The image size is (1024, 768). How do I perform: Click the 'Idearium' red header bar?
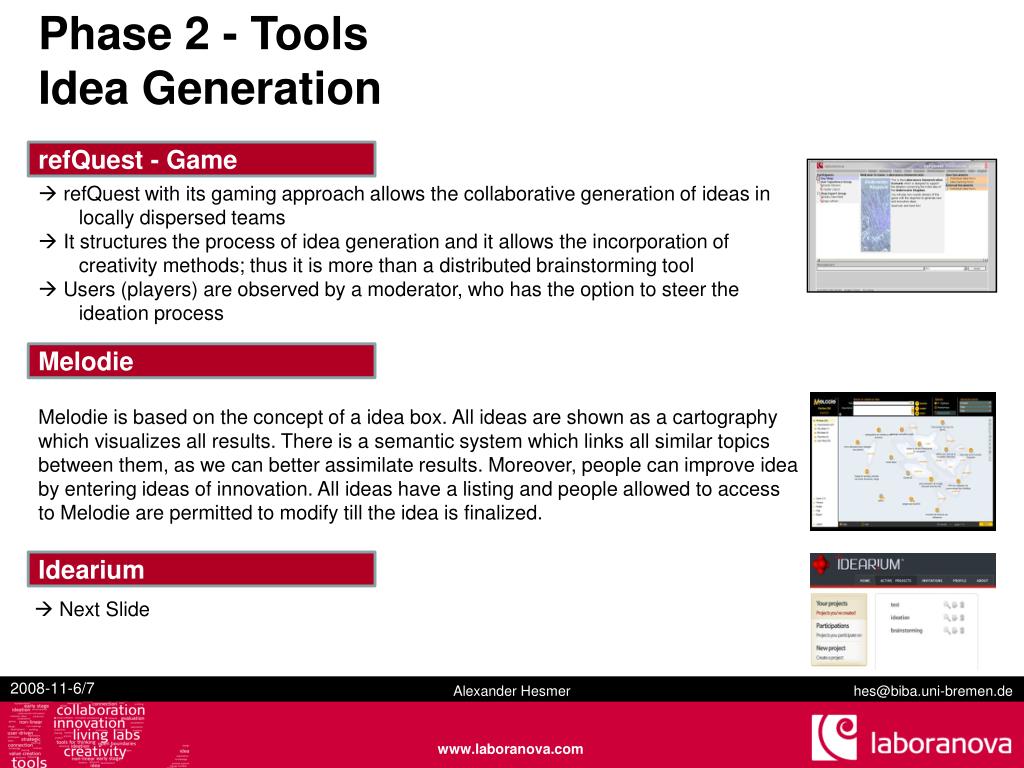tap(201, 569)
